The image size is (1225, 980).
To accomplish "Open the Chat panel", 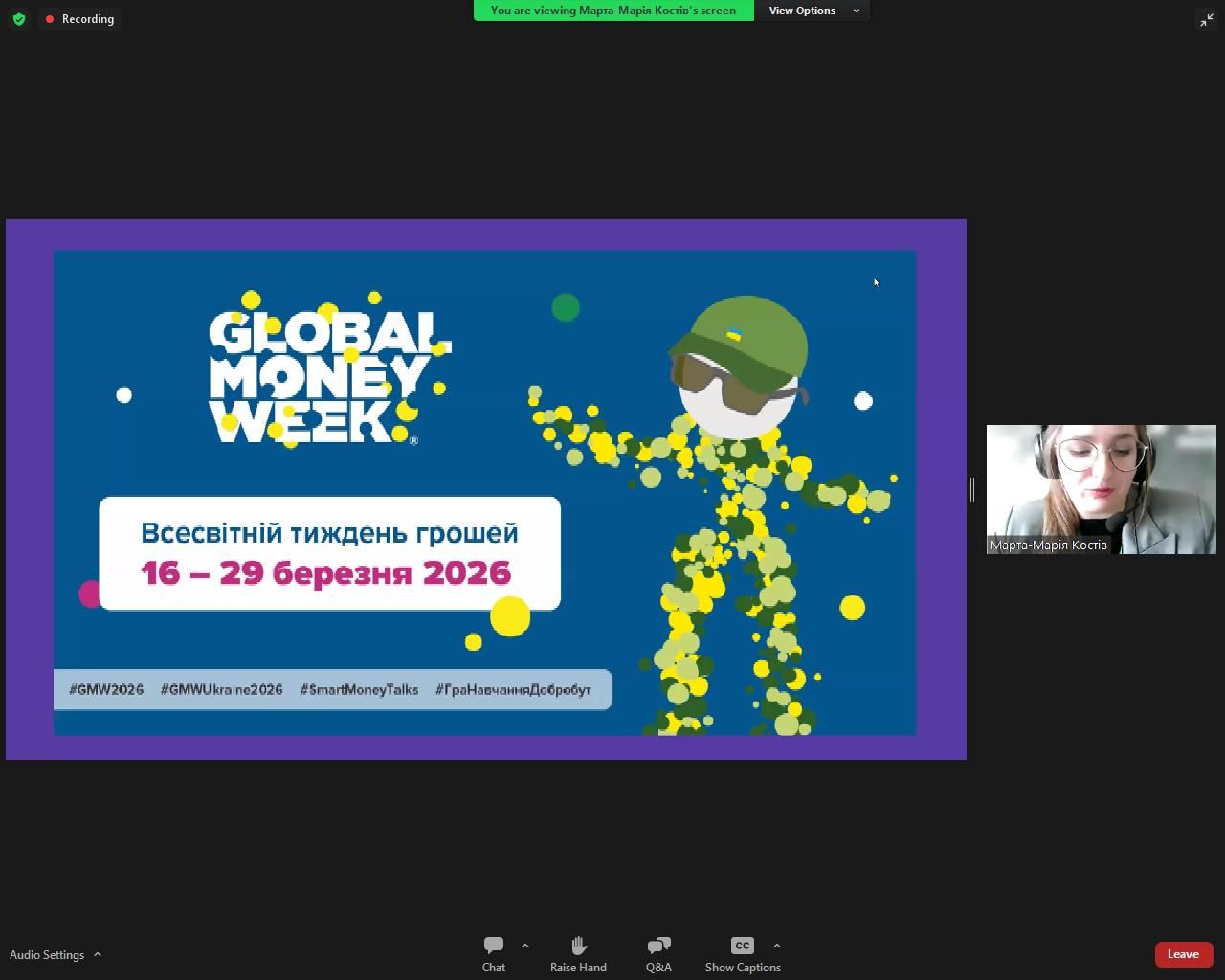I will (x=494, y=954).
